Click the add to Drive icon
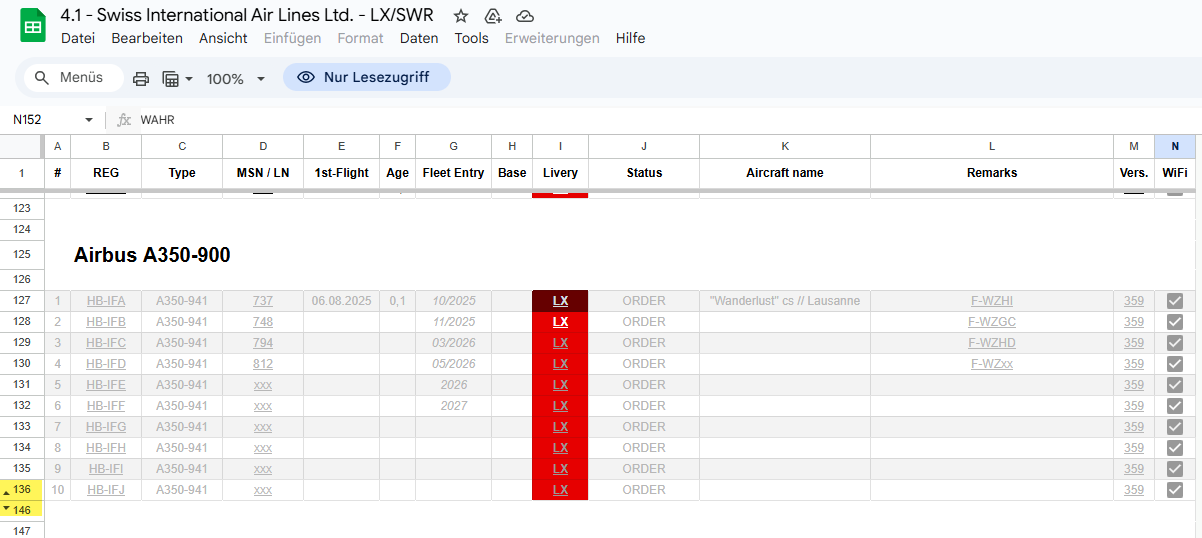1202x538 pixels. coord(492,16)
